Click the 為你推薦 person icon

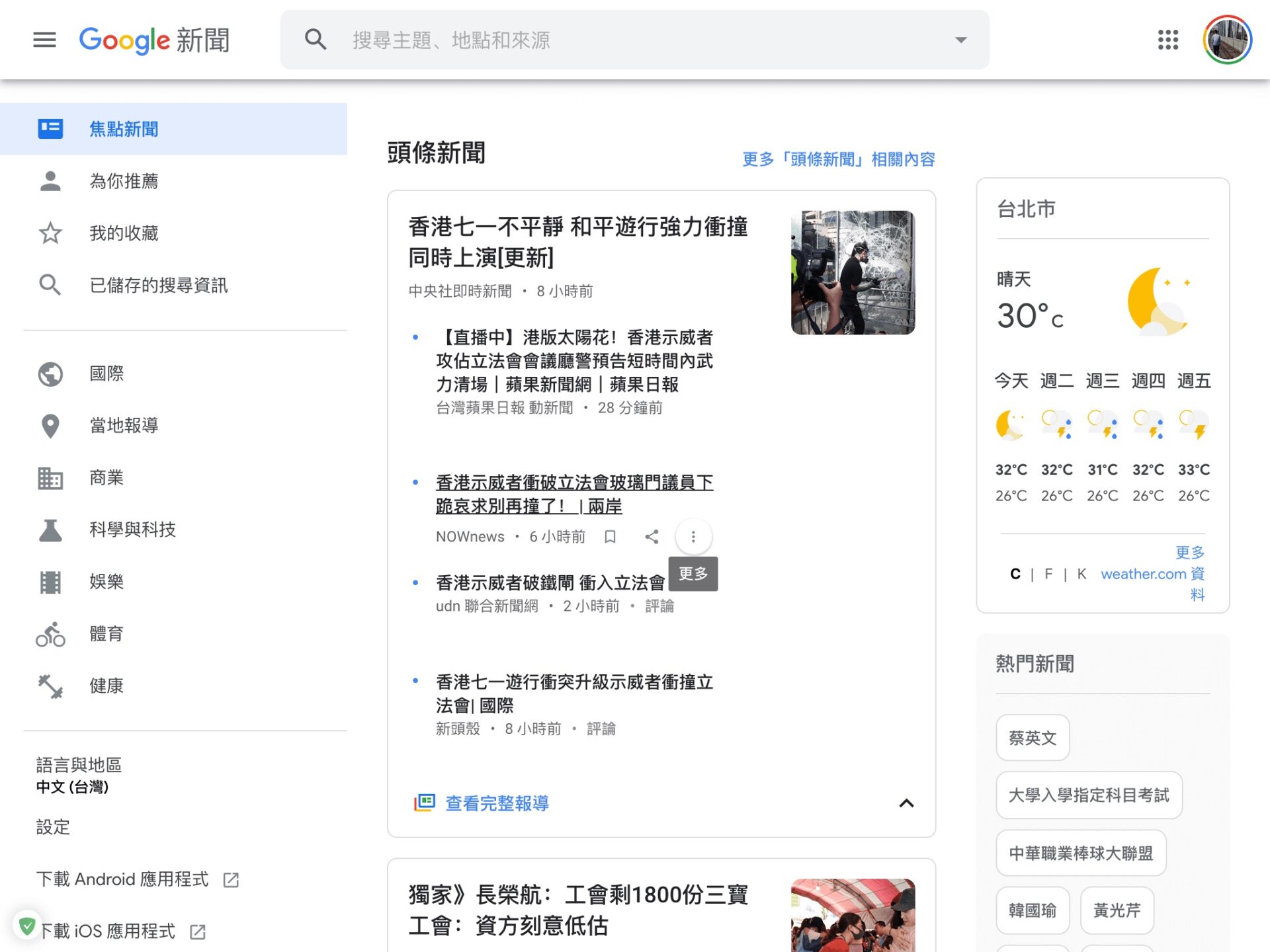point(50,181)
